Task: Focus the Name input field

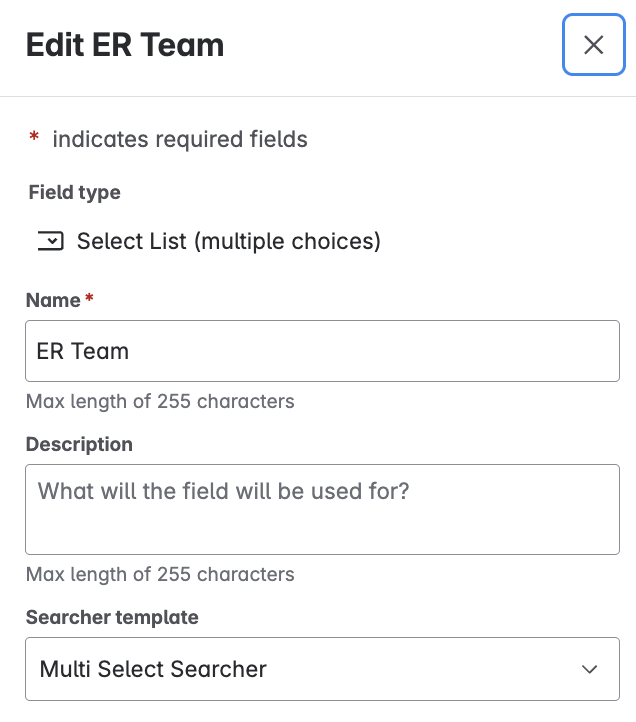Action: point(322,351)
